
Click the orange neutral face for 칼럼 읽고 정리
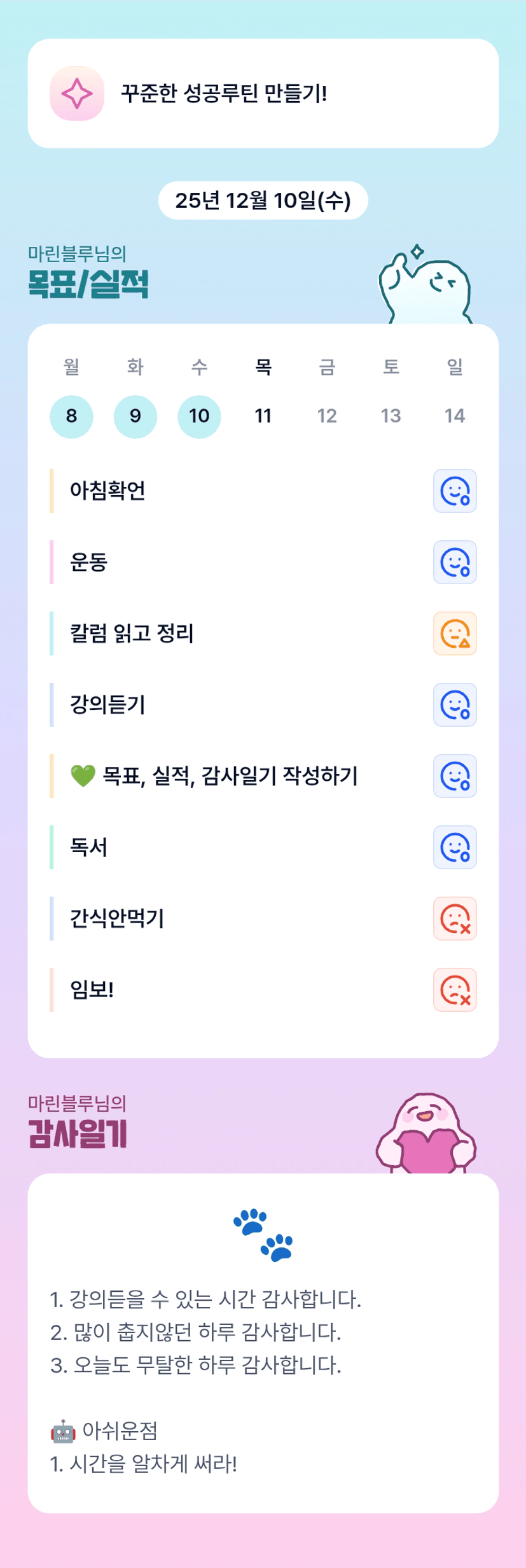455,634
